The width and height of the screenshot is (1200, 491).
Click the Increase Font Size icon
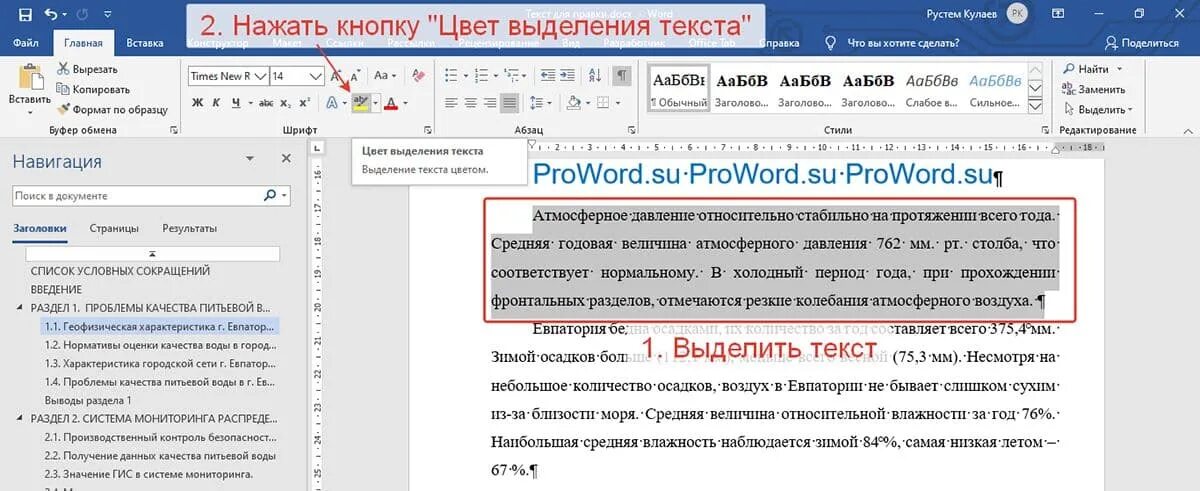coord(336,76)
